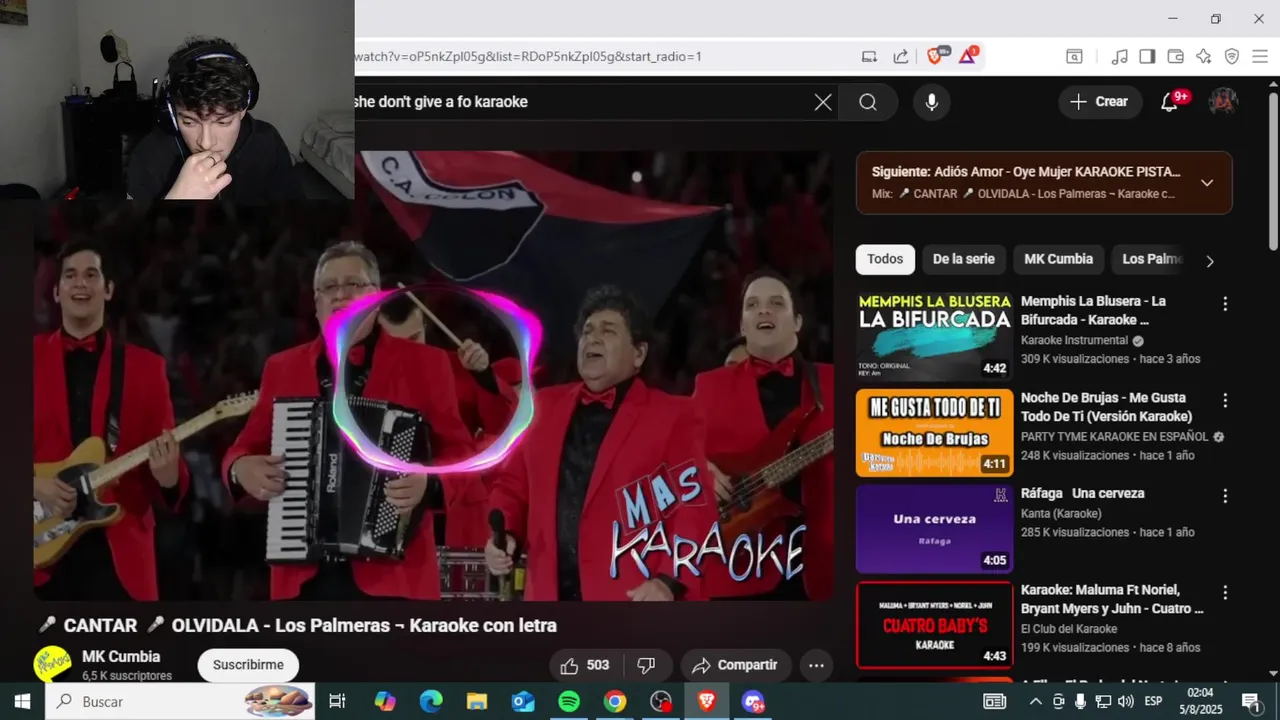Open the Brave Wallet icon
The height and width of the screenshot is (720, 1280).
coord(1176,56)
